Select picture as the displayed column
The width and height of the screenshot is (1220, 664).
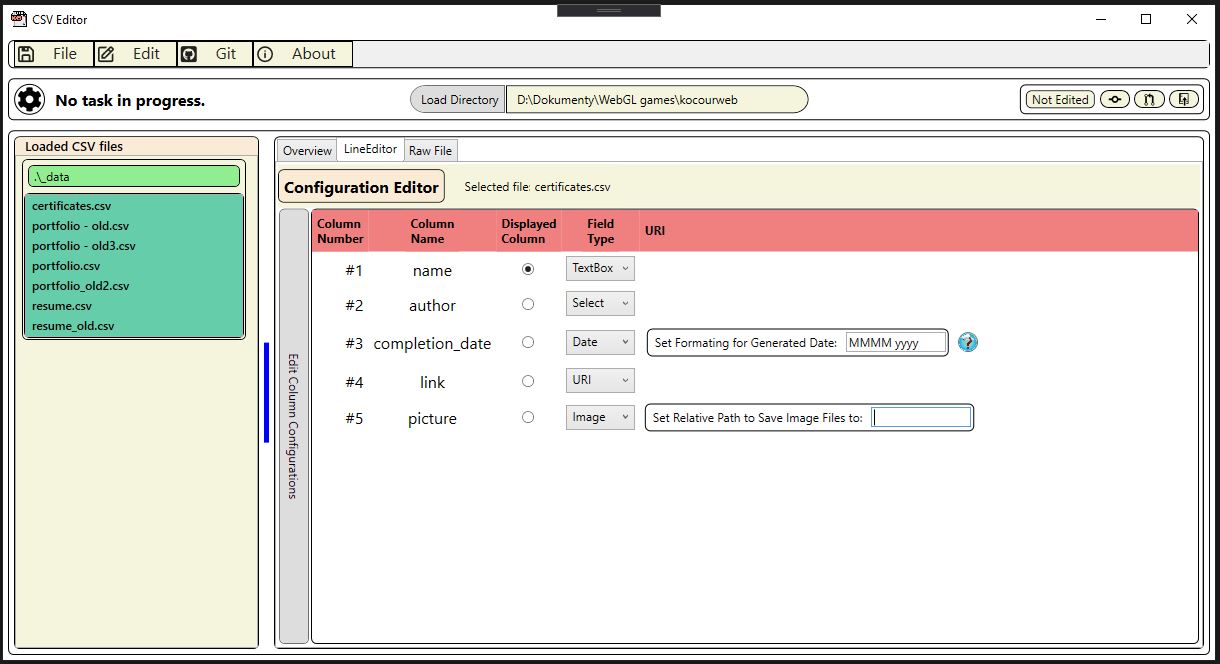click(x=528, y=417)
